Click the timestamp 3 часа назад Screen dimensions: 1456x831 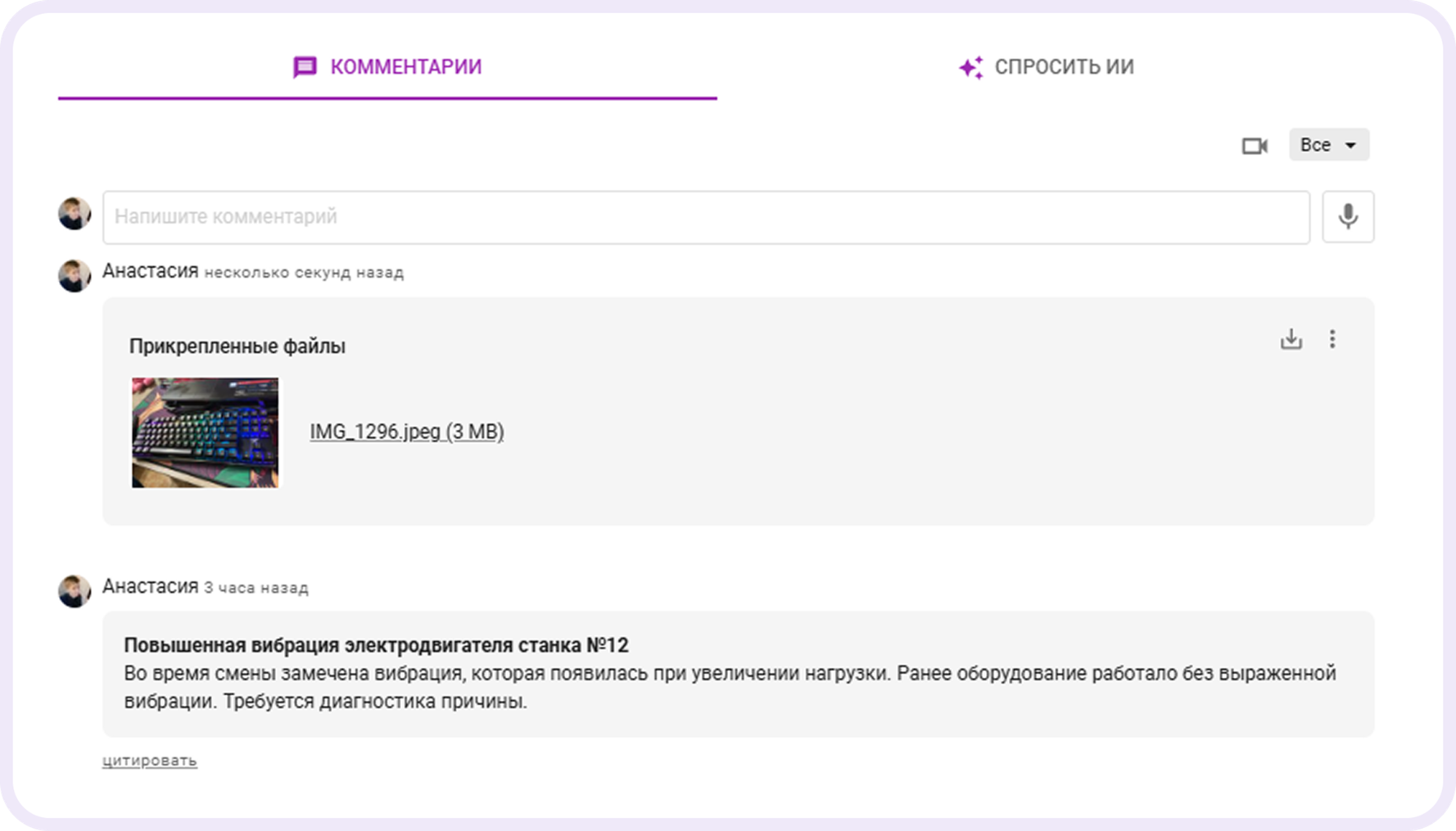pyautogui.click(x=256, y=587)
